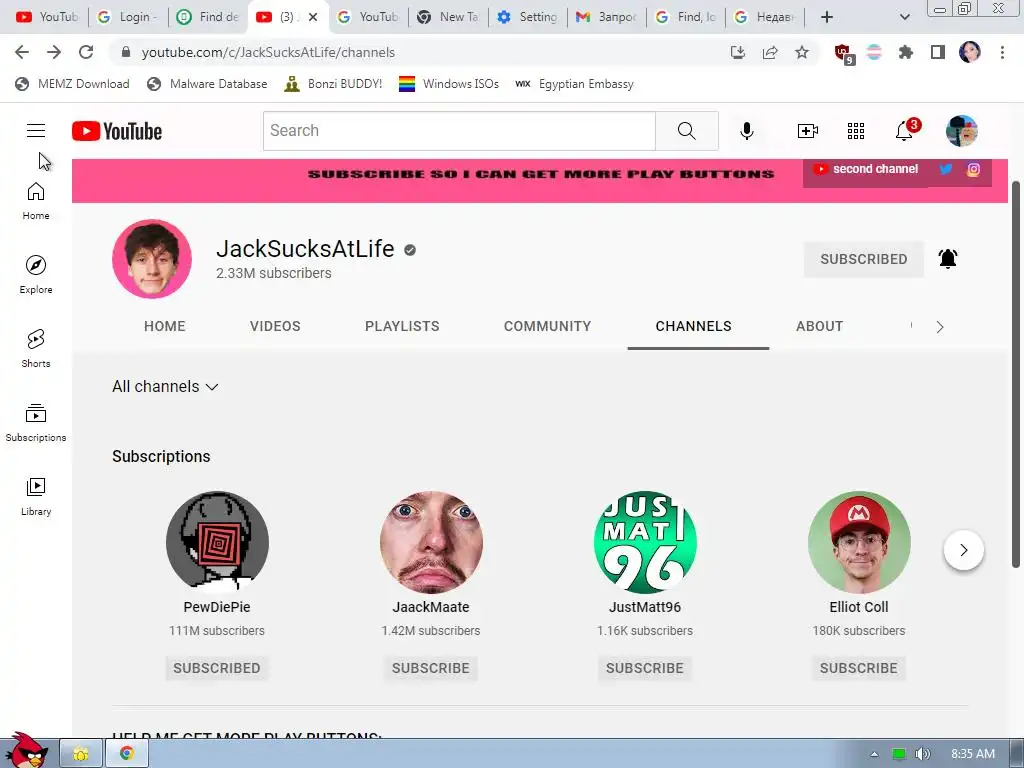The image size is (1024, 768).
Task: Toggle SUBSCRIBED under PewDiePie
Action: 217,668
